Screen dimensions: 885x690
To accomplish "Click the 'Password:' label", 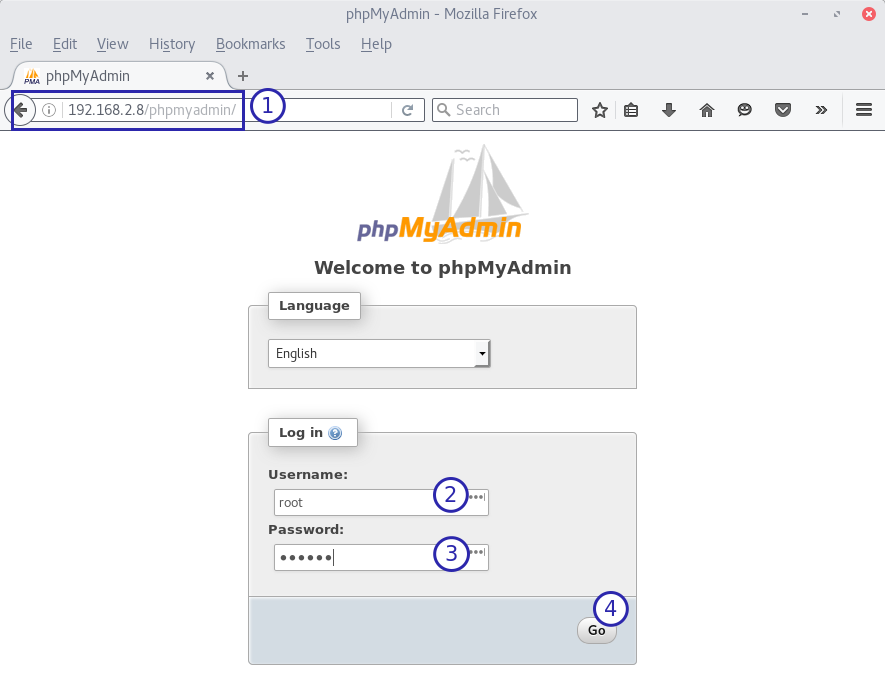I will 306,530.
